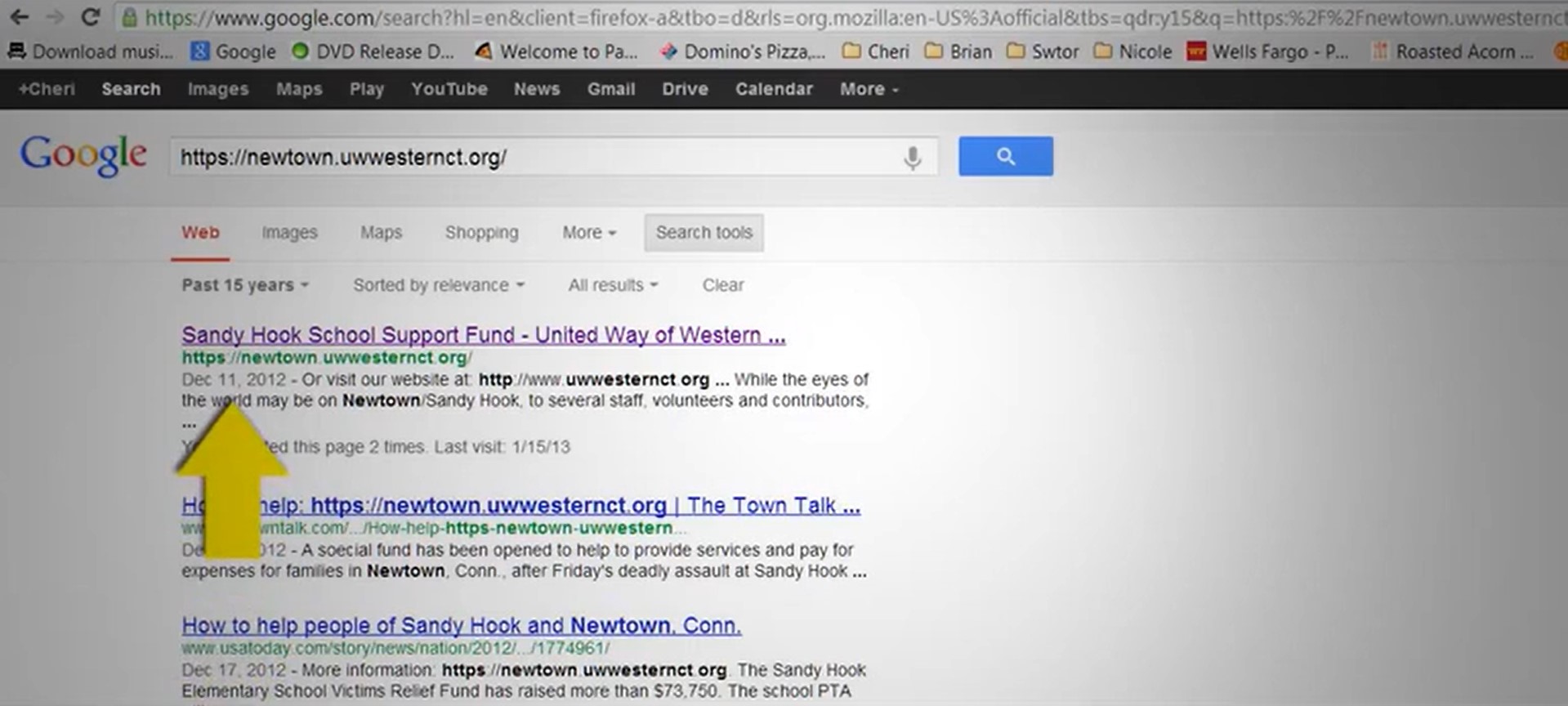Screen dimensions: 1568x706
Task: Open the Nicole bookmarks folder
Action: click(1132, 51)
